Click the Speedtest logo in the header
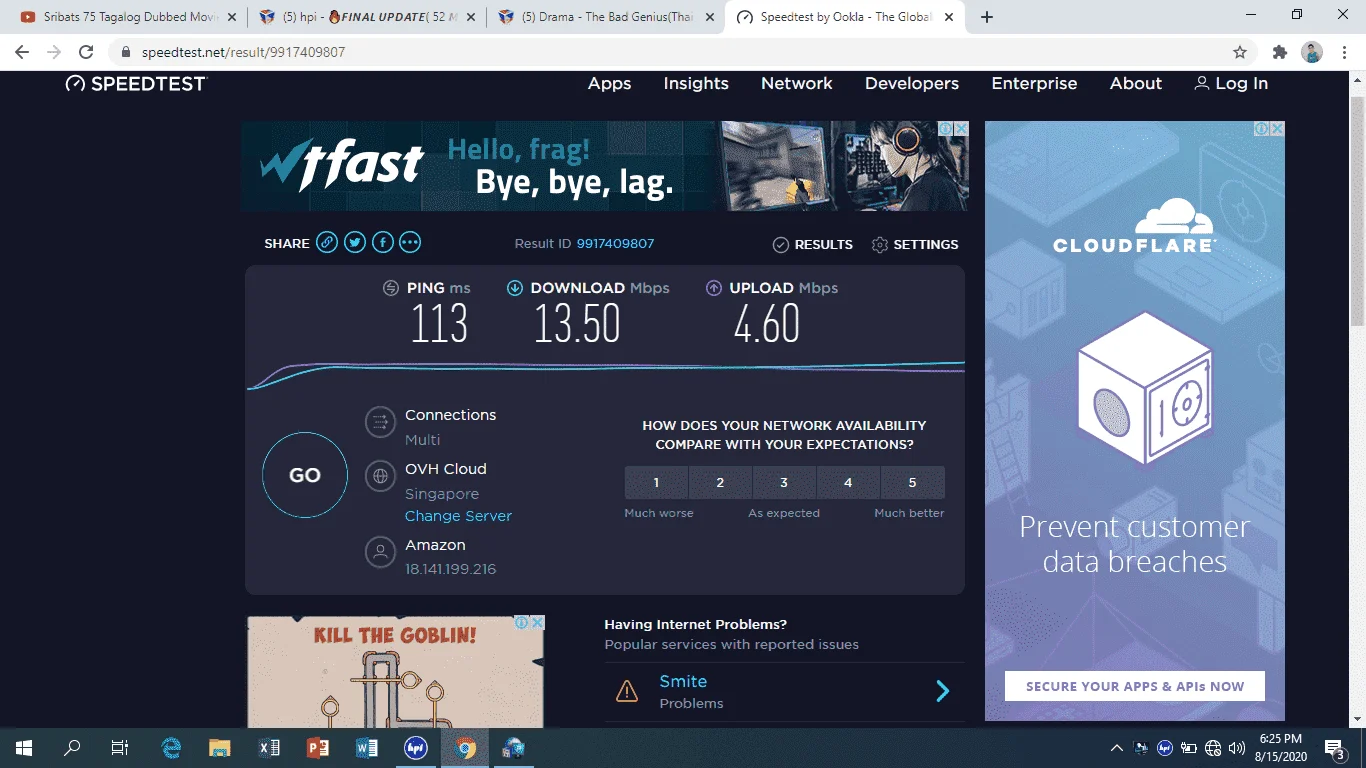This screenshot has width=1366, height=768. 135,84
